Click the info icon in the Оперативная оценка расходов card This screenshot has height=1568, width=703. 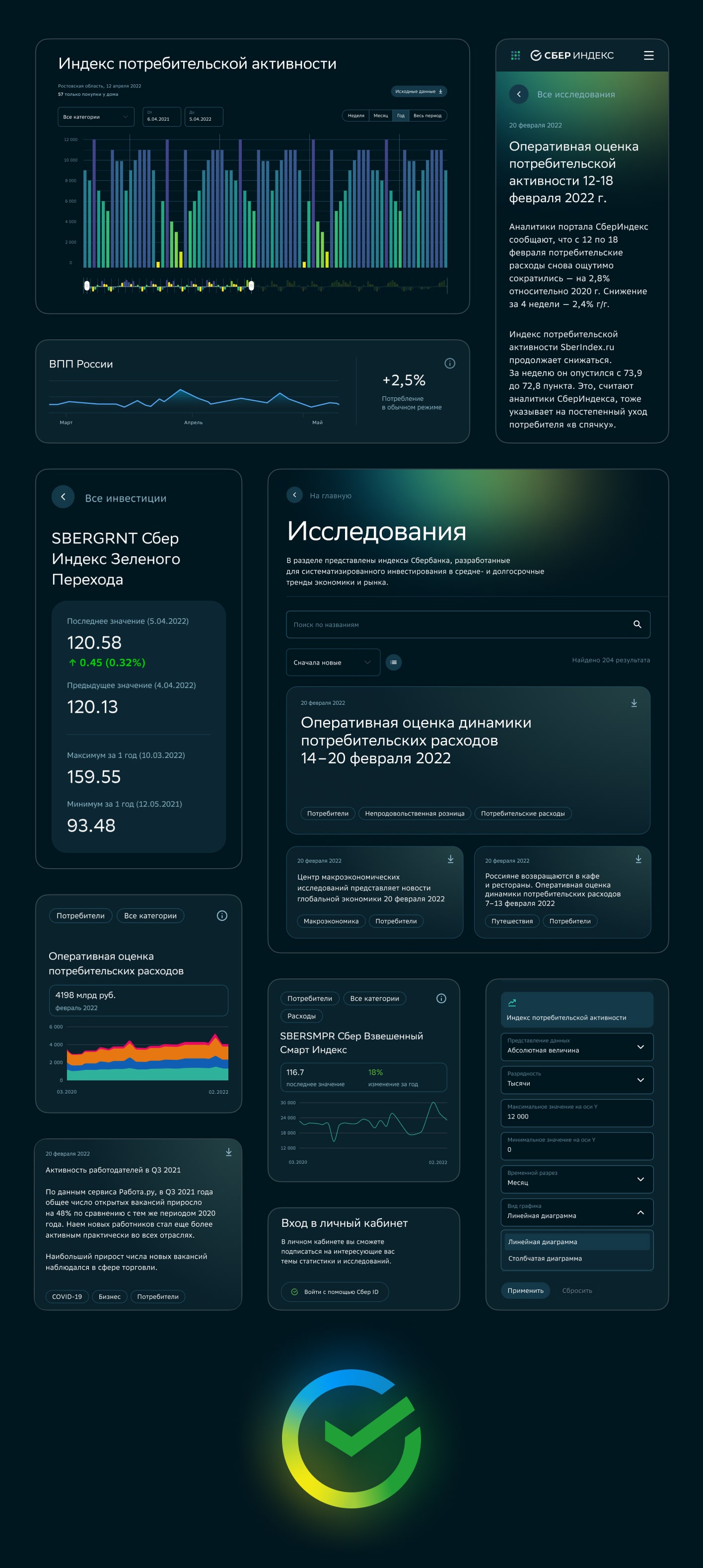222,915
